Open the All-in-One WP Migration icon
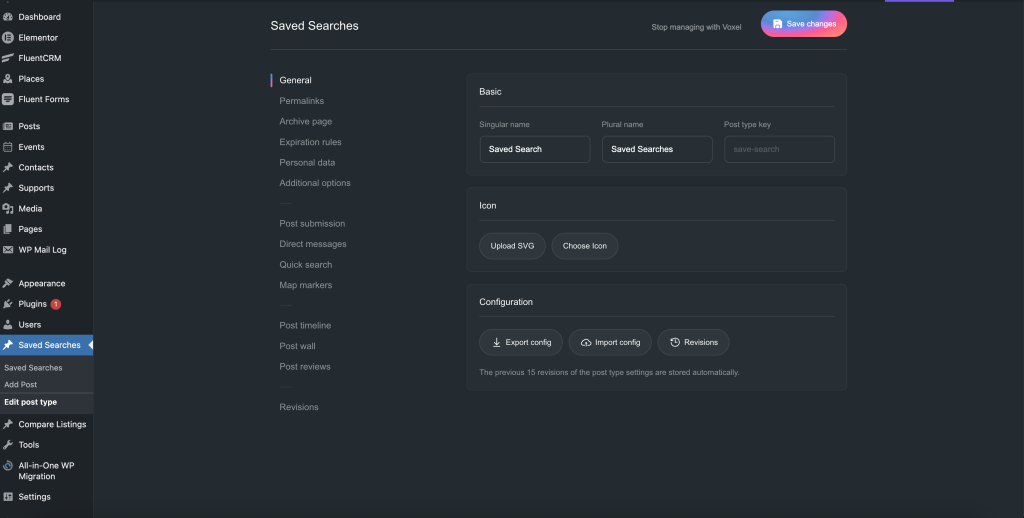Viewport: 1024px width, 518px height. coord(8,466)
